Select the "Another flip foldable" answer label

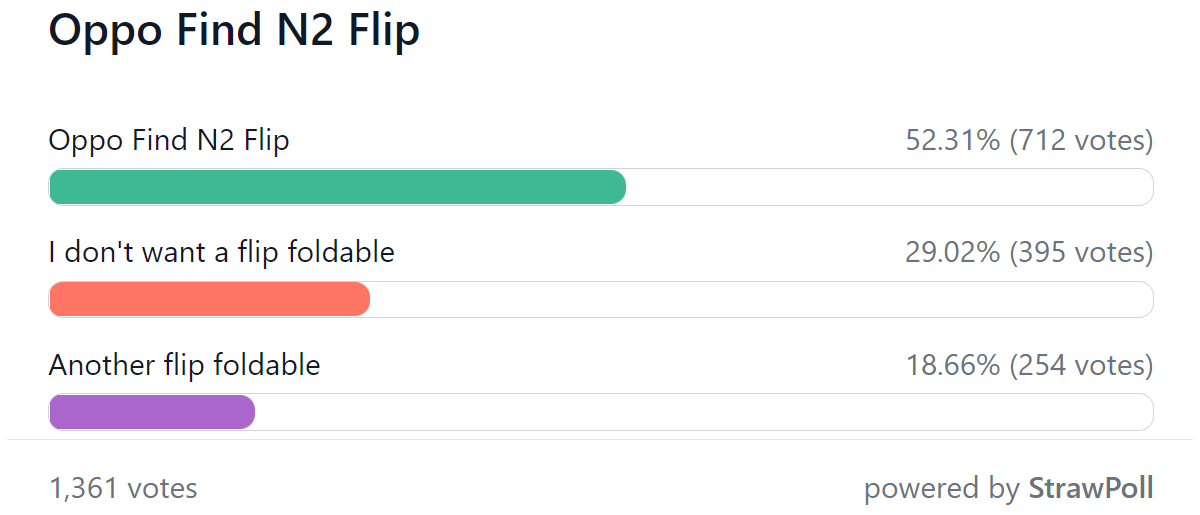(185, 366)
